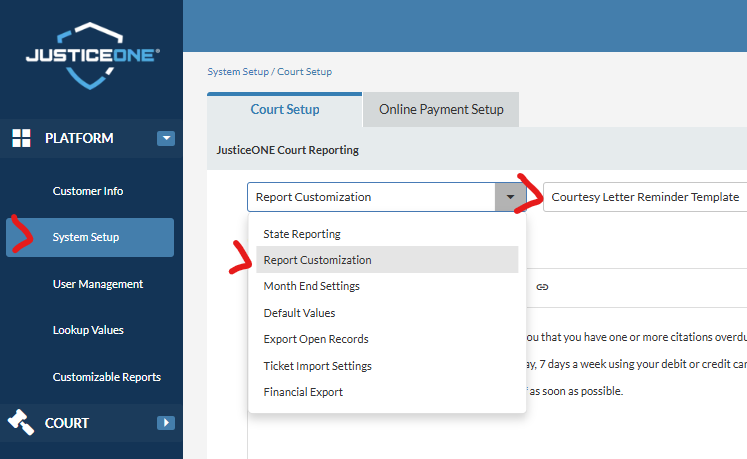Screen dimensions: 747x459
Task: Open the Courtesy Letter Reminder Template dropdown
Action: pyautogui.click(x=645, y=197)
